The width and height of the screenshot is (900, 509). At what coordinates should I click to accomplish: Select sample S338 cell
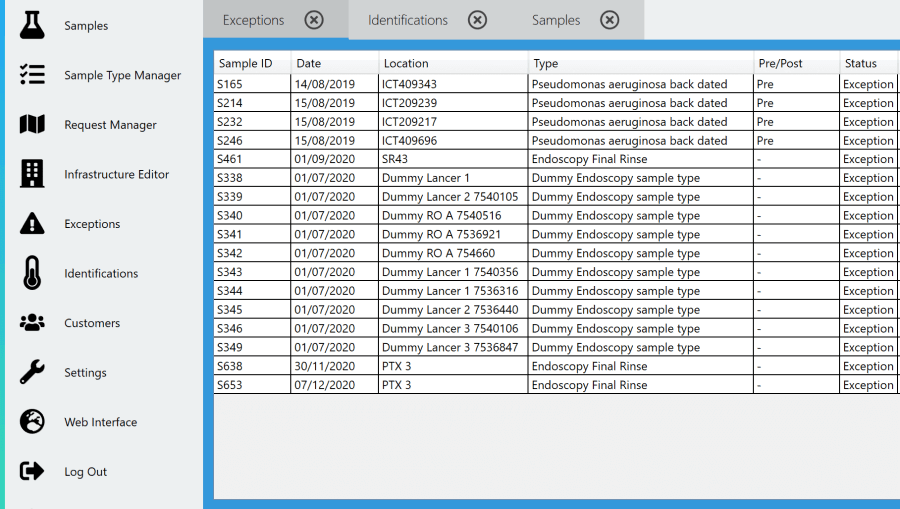pyautogui.click(x=253, y=178)
